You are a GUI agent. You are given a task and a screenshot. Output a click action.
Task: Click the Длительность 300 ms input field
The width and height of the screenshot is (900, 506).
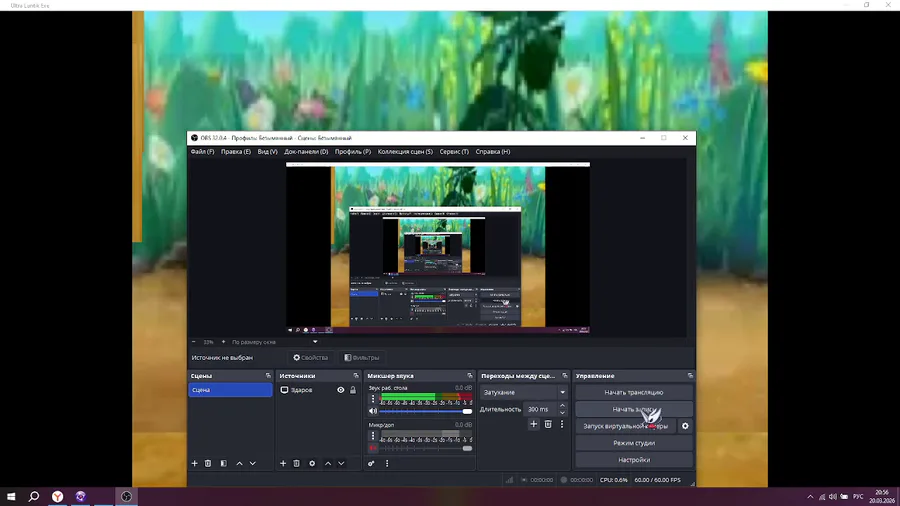point(541,409)
